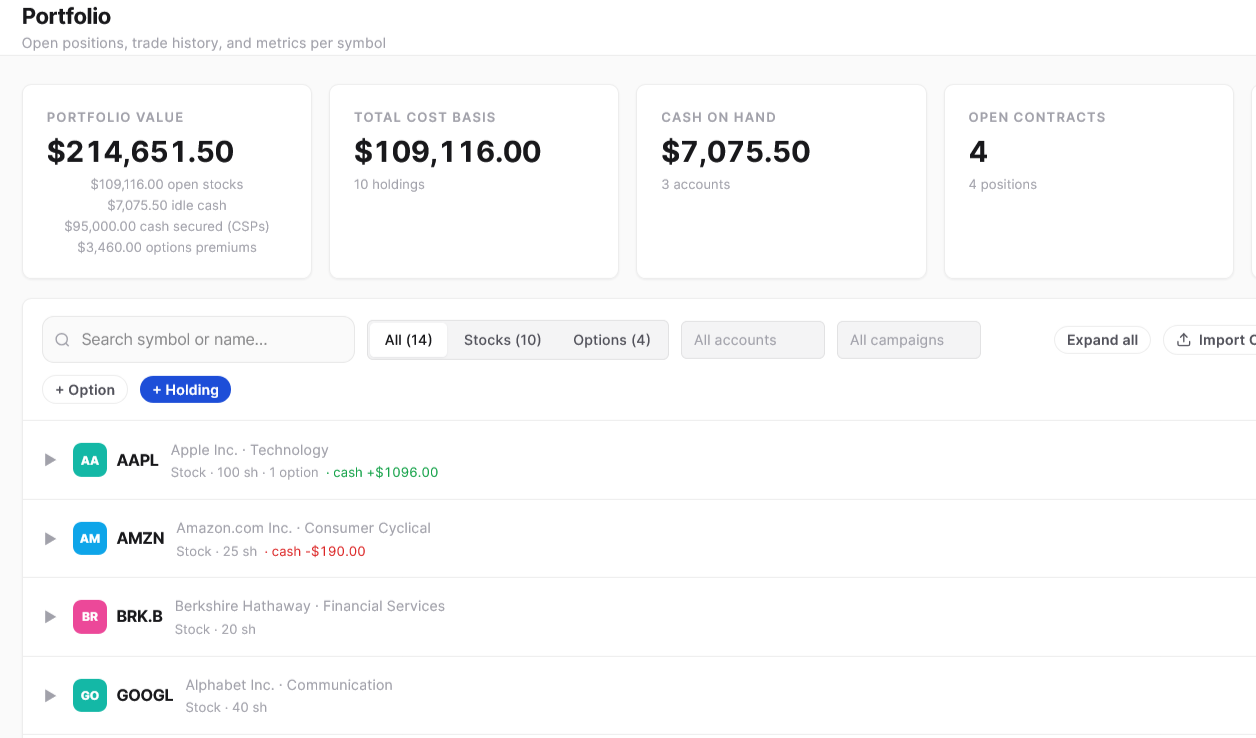The height and width of the screenshot is (738, 1256).
Task: Open the All accounts dropdown
Action: [753, 340]
